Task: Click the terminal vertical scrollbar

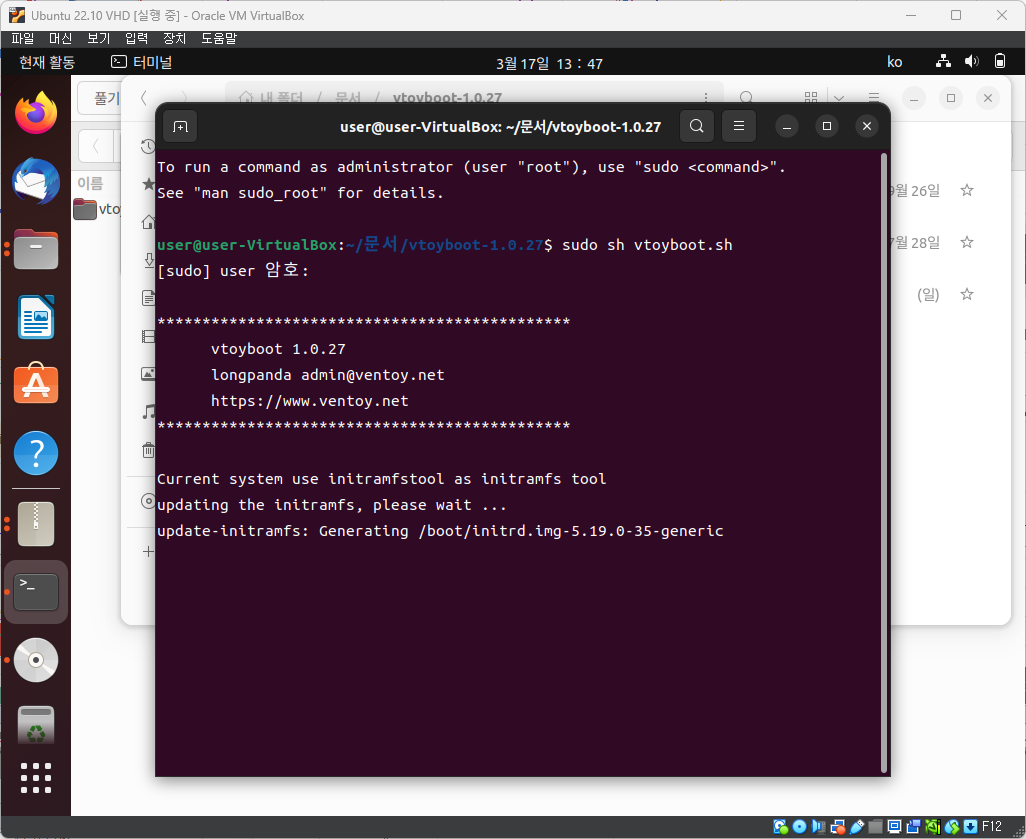Action: [884, 462]
